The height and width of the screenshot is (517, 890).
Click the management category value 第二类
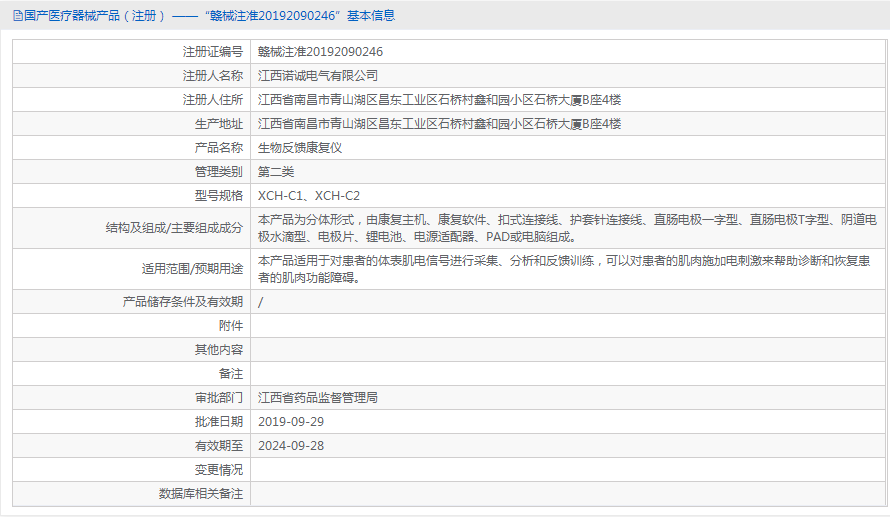pos(276,171)
